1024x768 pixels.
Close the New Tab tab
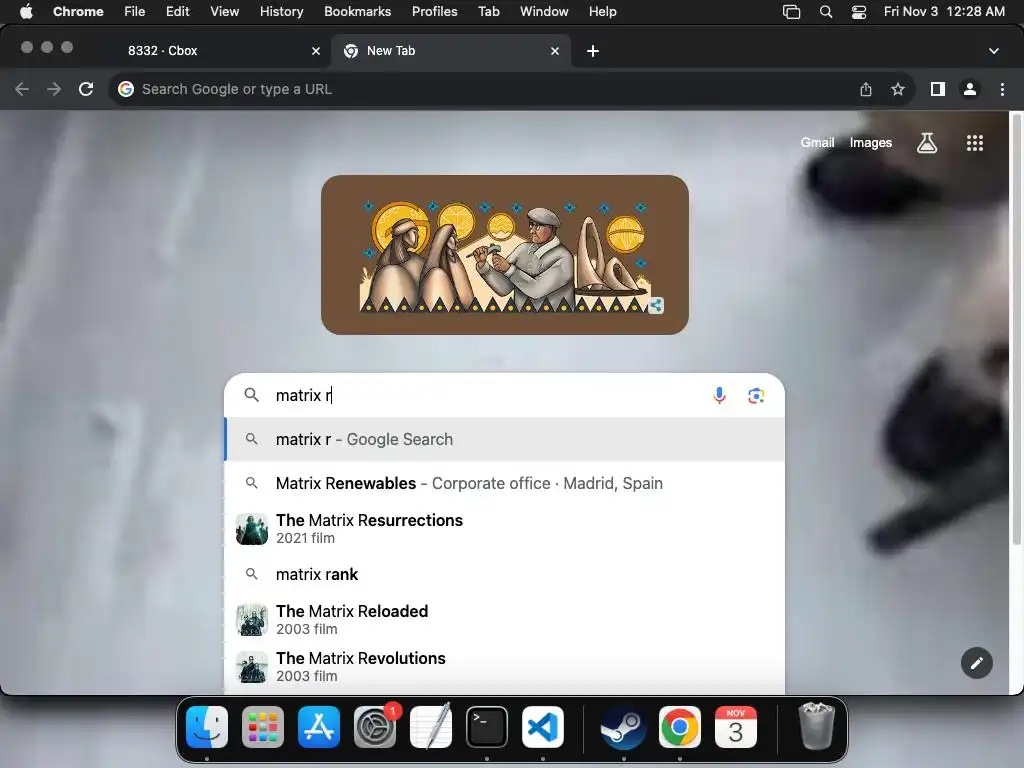pyautogui.click(x=555, y=51)
